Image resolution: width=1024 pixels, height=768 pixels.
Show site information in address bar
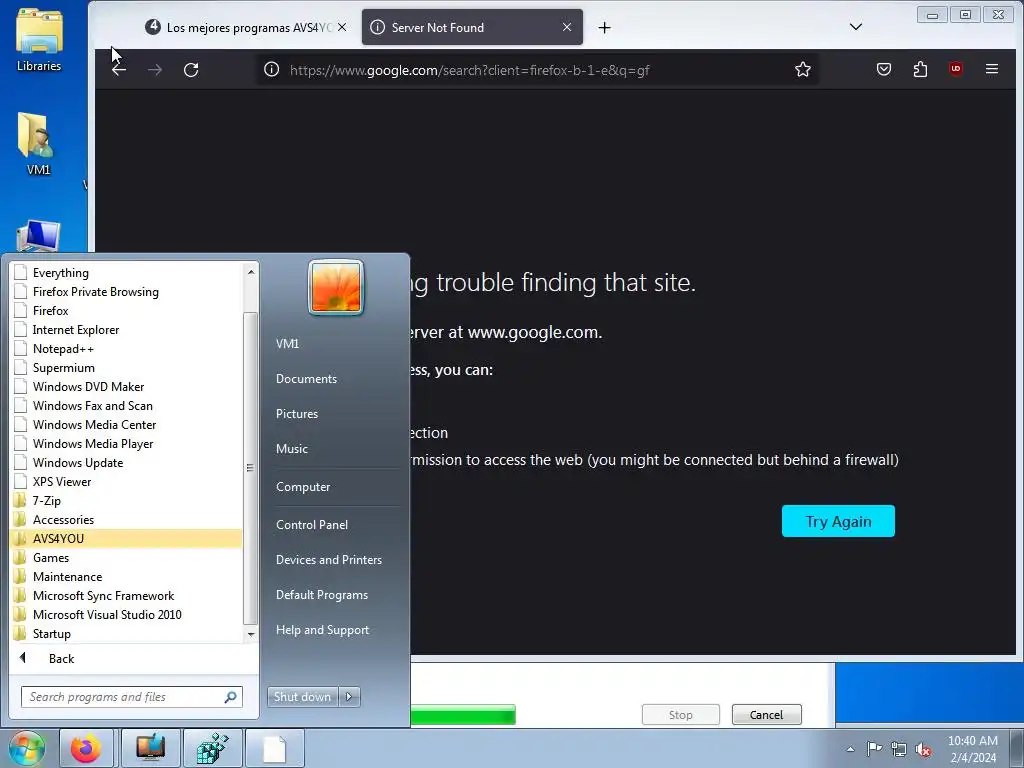point(272,69)
